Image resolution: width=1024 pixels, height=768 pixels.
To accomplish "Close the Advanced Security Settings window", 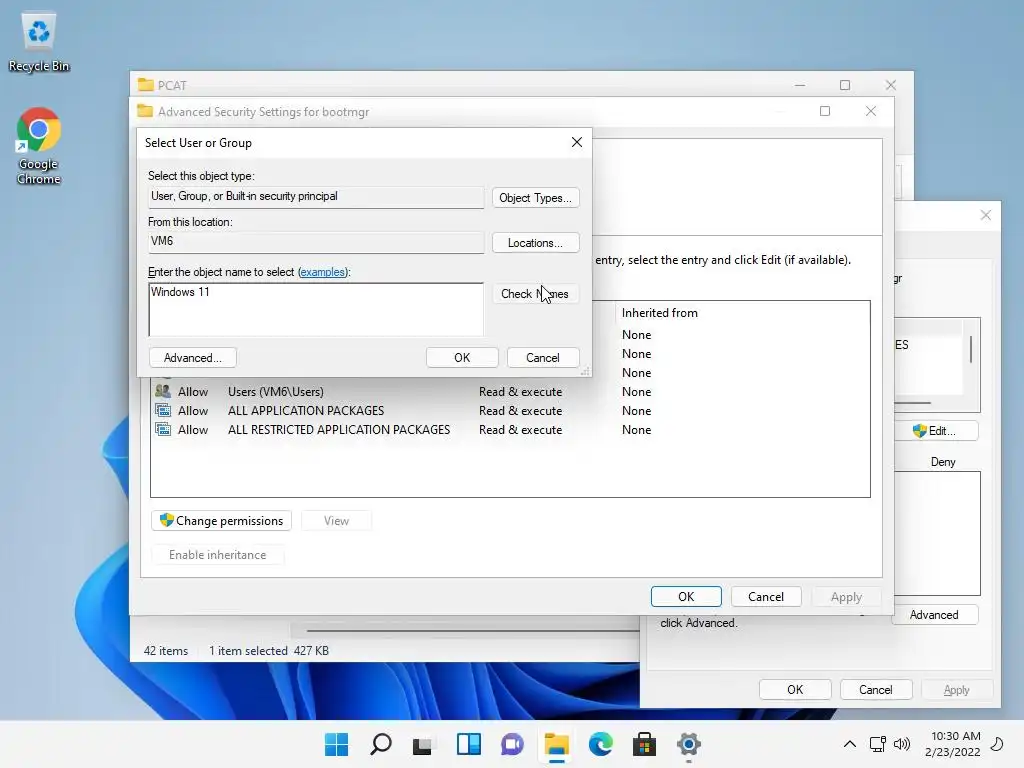I will pos(871,111).
